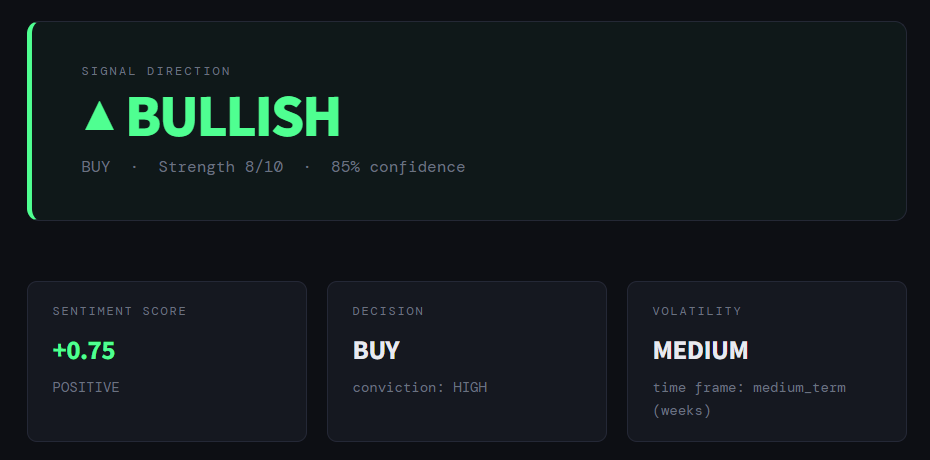
Task: Click the conviction: HIGH text
Action: pyautogui.click(x=420, y=387)
